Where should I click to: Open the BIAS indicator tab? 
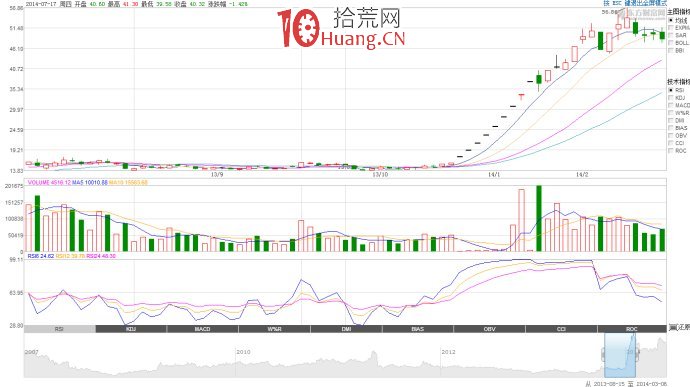[x=418, y=329]
